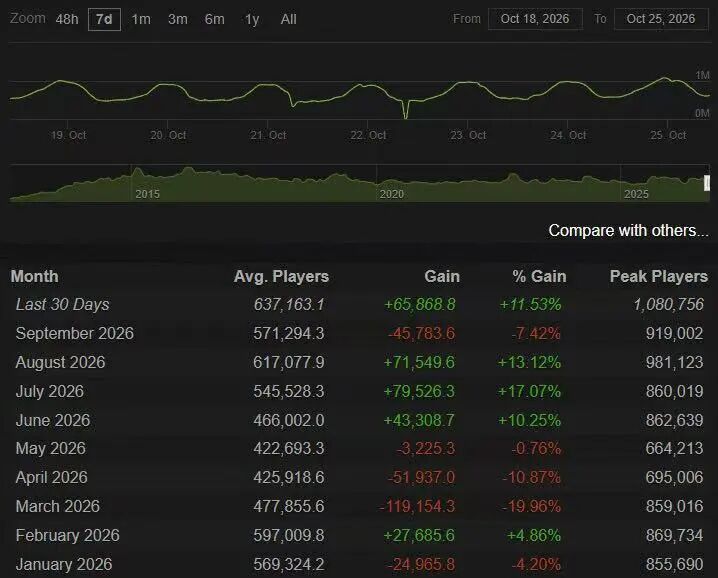Grab the navigator right range handle

point(707,183)
